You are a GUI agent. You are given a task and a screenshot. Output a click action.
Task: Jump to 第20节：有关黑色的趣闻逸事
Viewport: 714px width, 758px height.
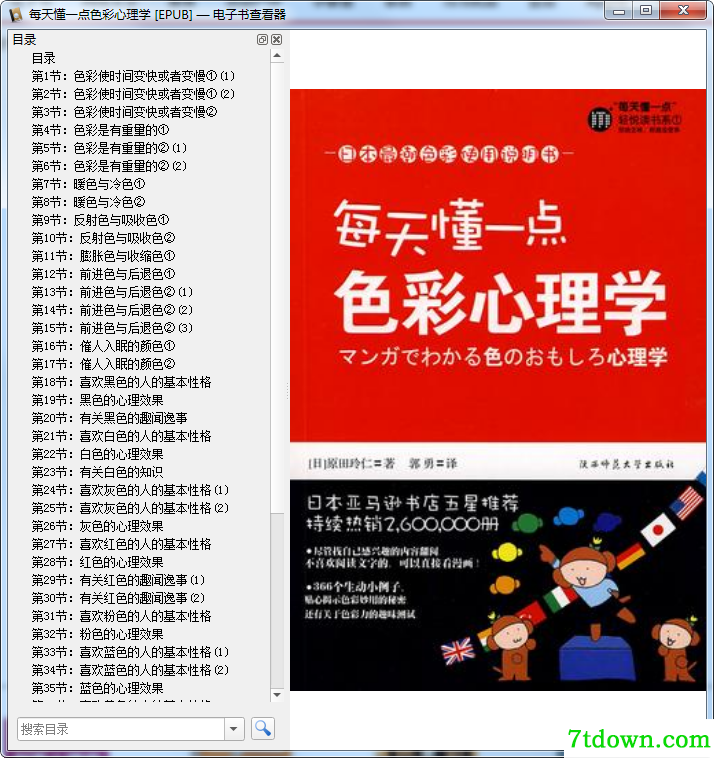point(109,418)
